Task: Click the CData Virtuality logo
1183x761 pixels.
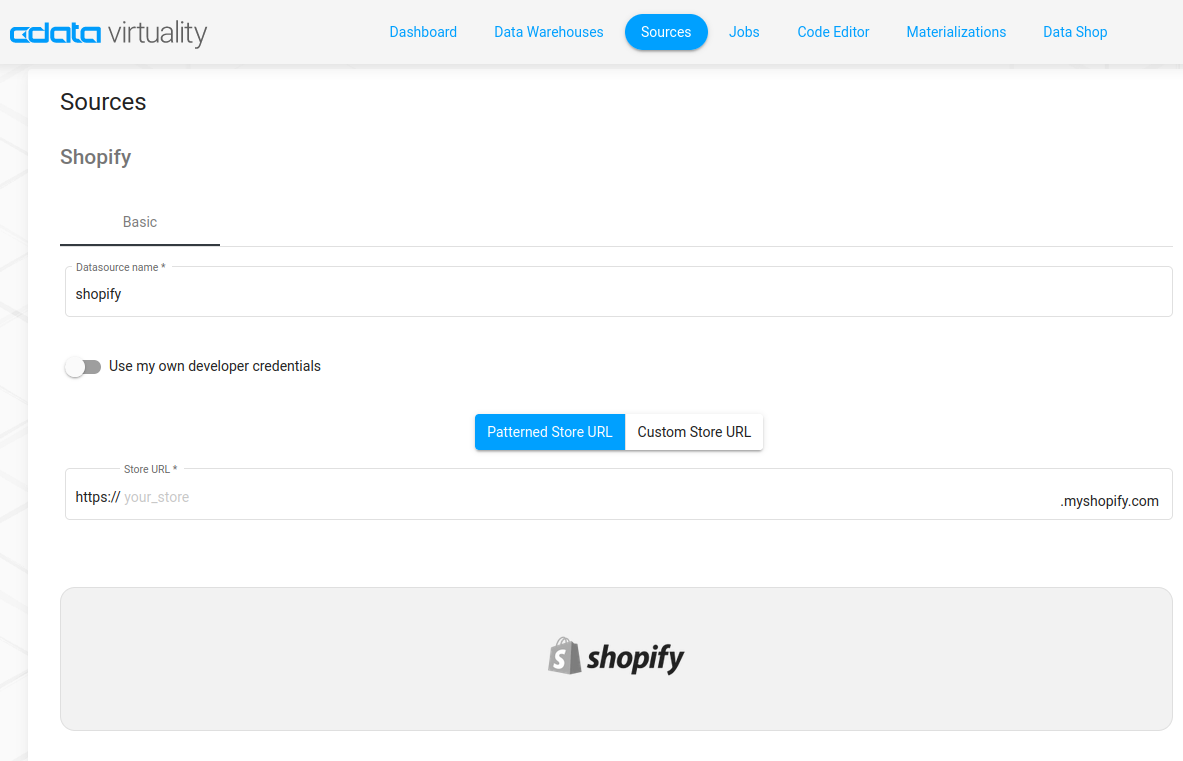Action: [x=108, y=33]
